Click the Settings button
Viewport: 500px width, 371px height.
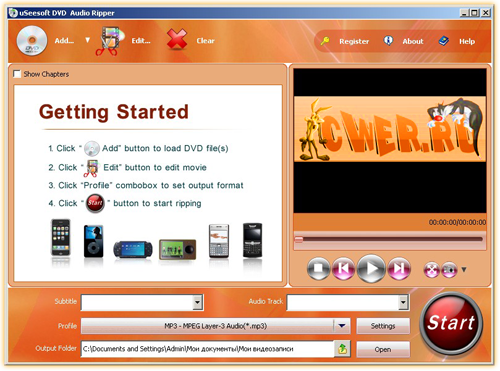383,326
